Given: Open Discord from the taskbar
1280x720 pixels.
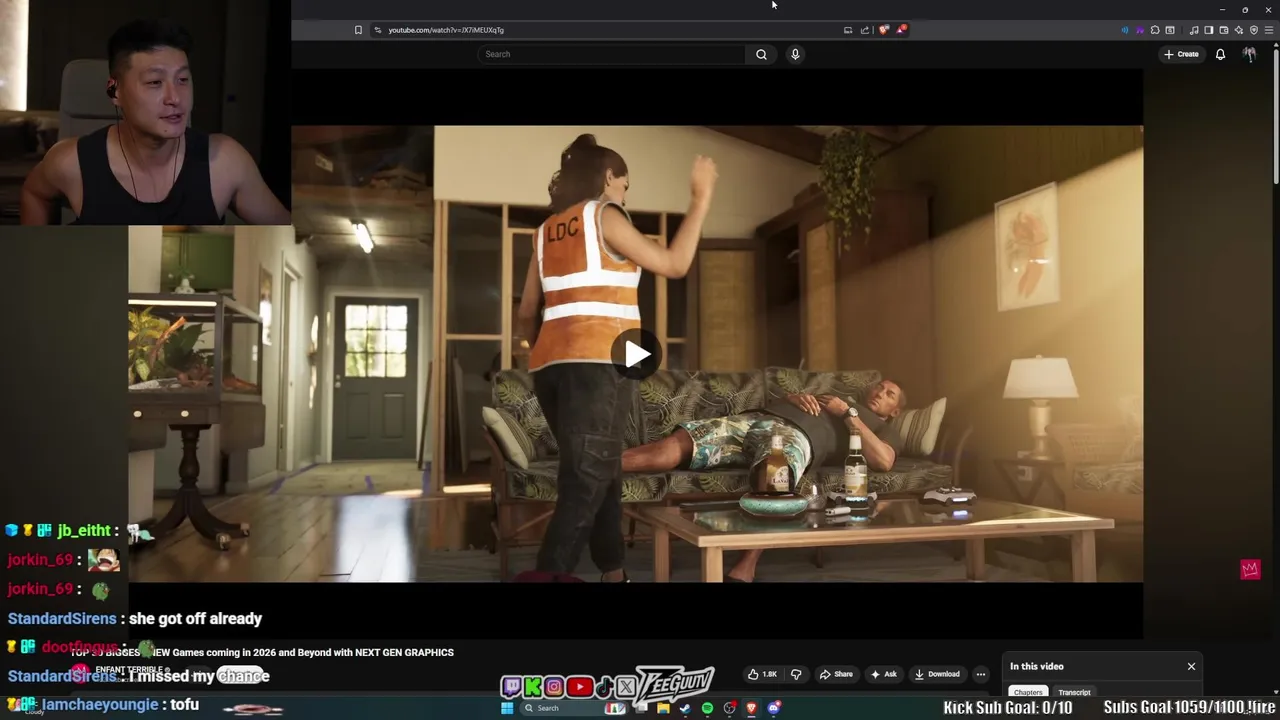Looking at the screenshot, I should [774, 708].
